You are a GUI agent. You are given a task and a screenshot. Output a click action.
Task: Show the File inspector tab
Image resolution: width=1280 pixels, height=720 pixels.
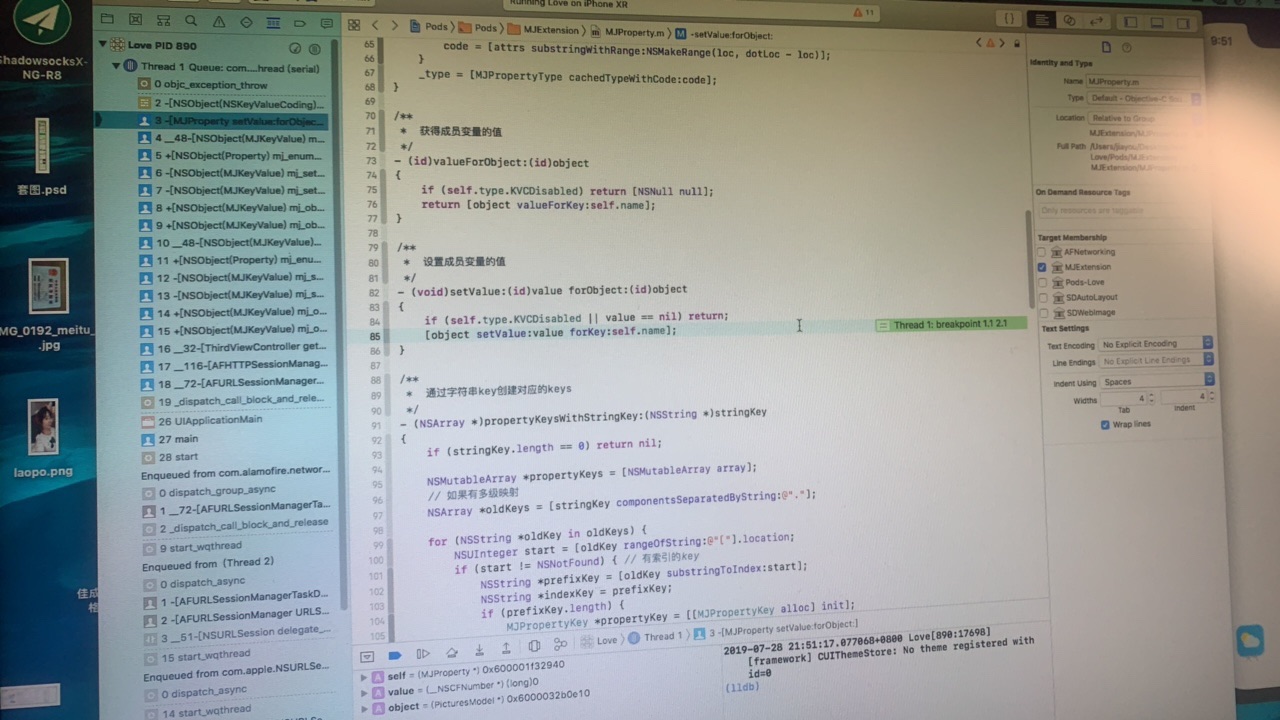click(x=1106, y=47)
